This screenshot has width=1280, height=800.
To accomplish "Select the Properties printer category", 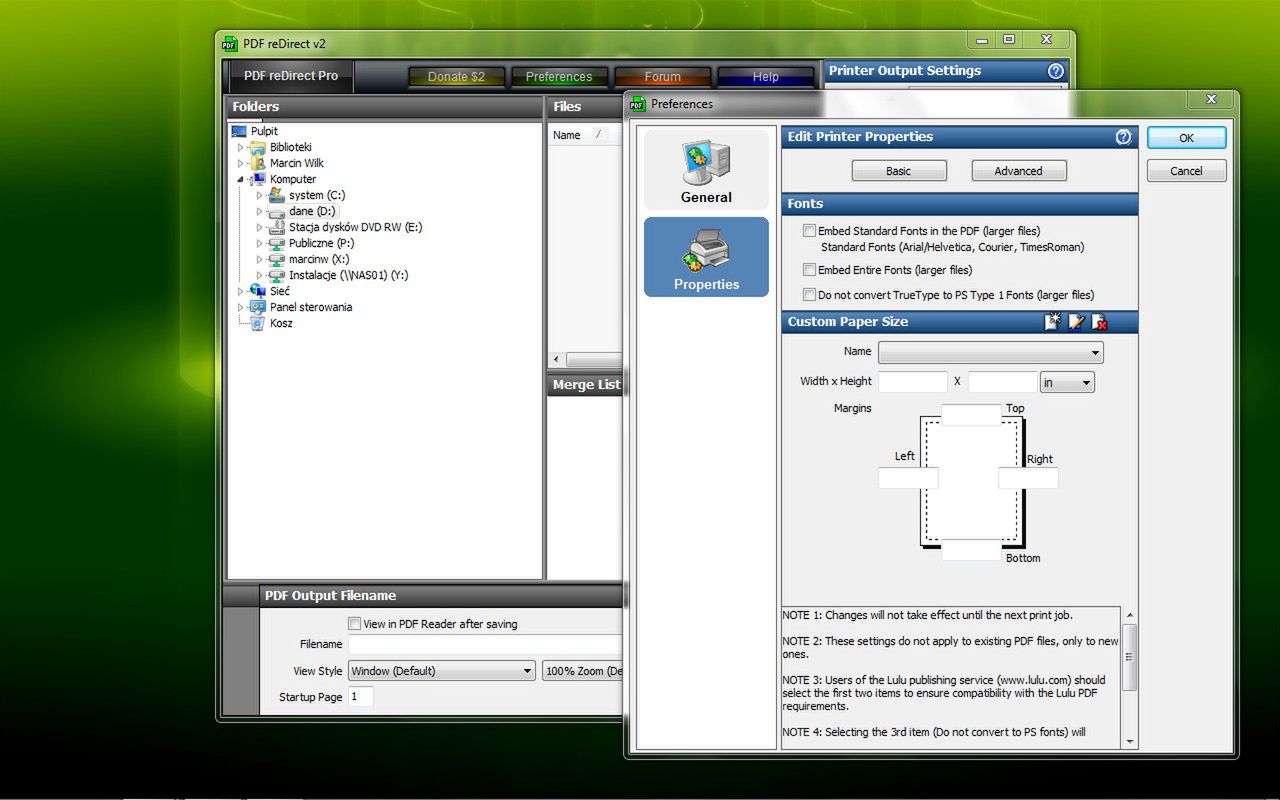I will pyautogui.click(x=706, y=257).
